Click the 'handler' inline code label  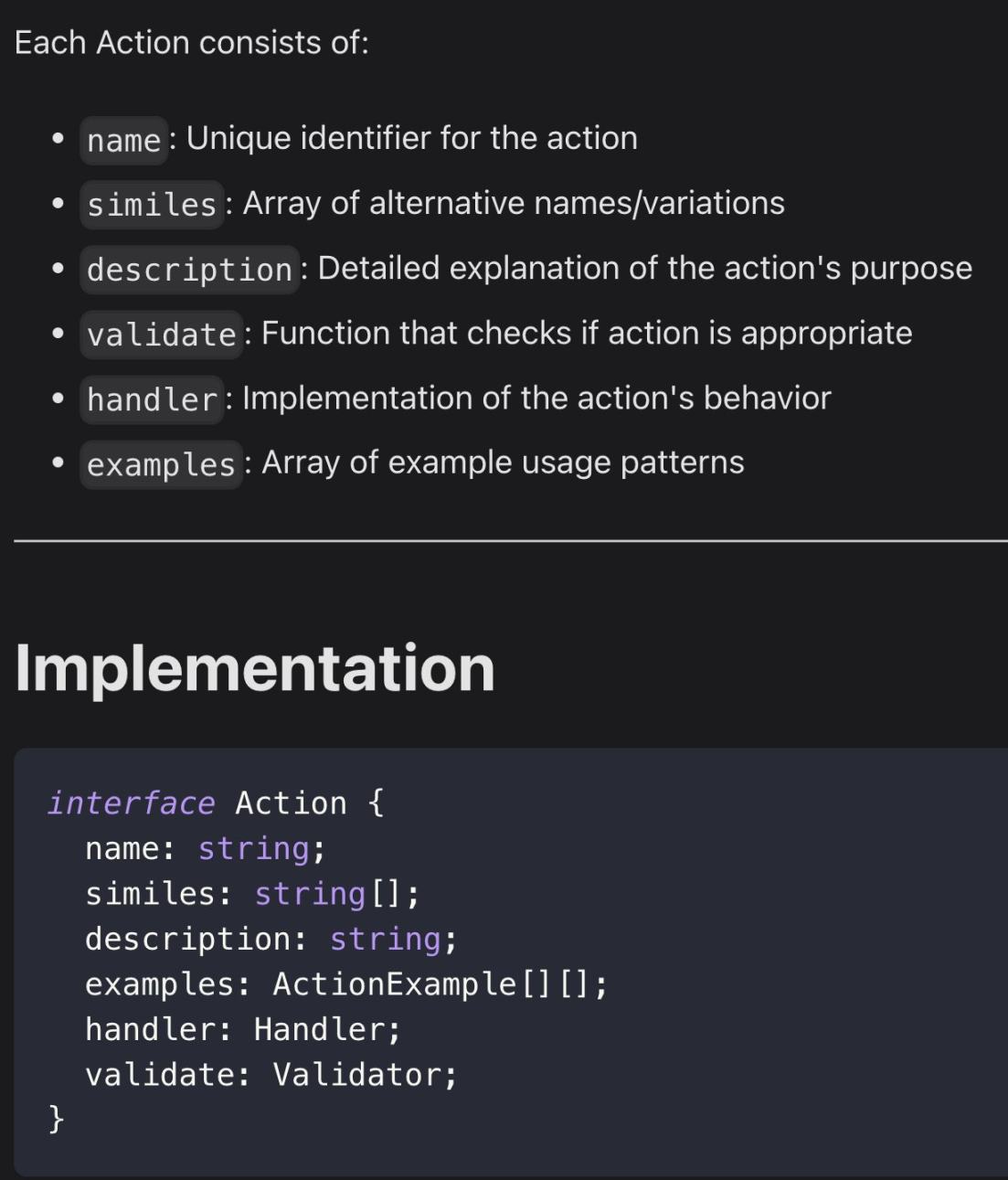click(152, 399)
